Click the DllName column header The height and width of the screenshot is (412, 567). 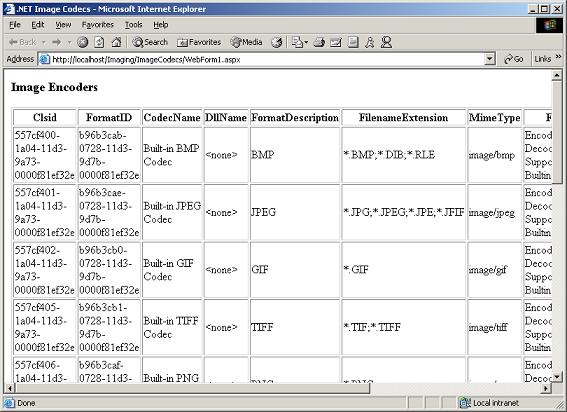tap(226, 118)
